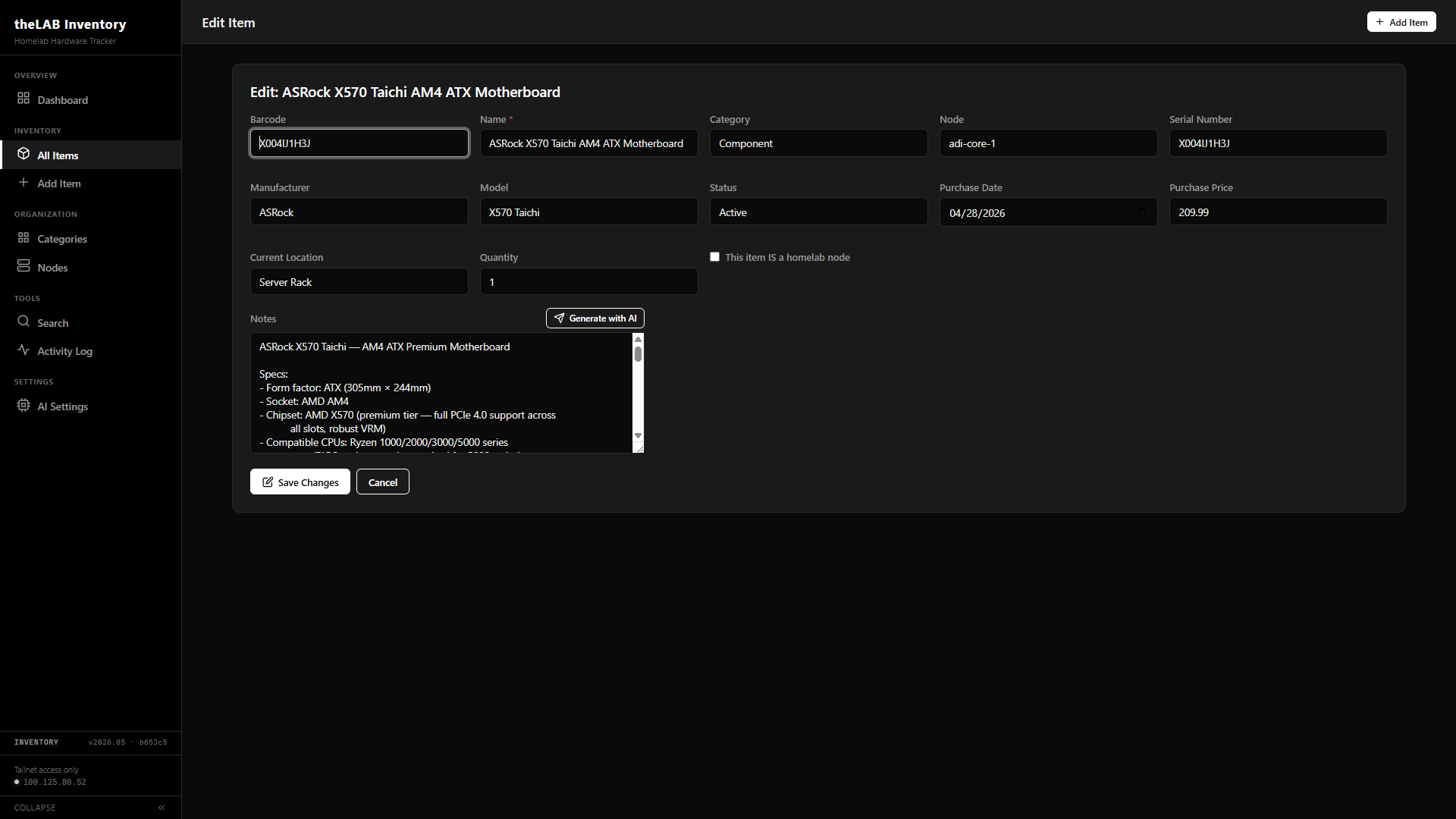
Task: Open the Purchase Date calendar picker icon
Action: point(1142,213)
